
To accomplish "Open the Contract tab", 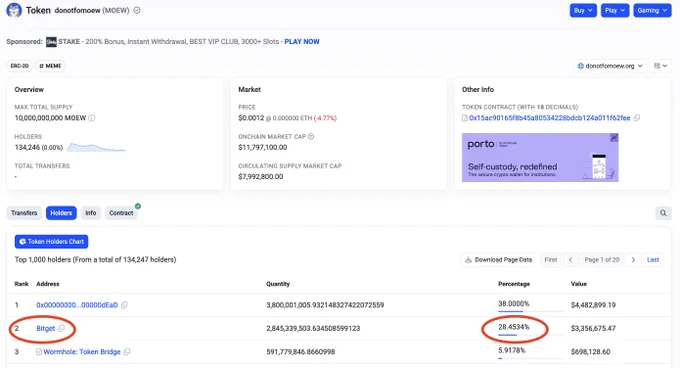I will [x=121, y=213].
